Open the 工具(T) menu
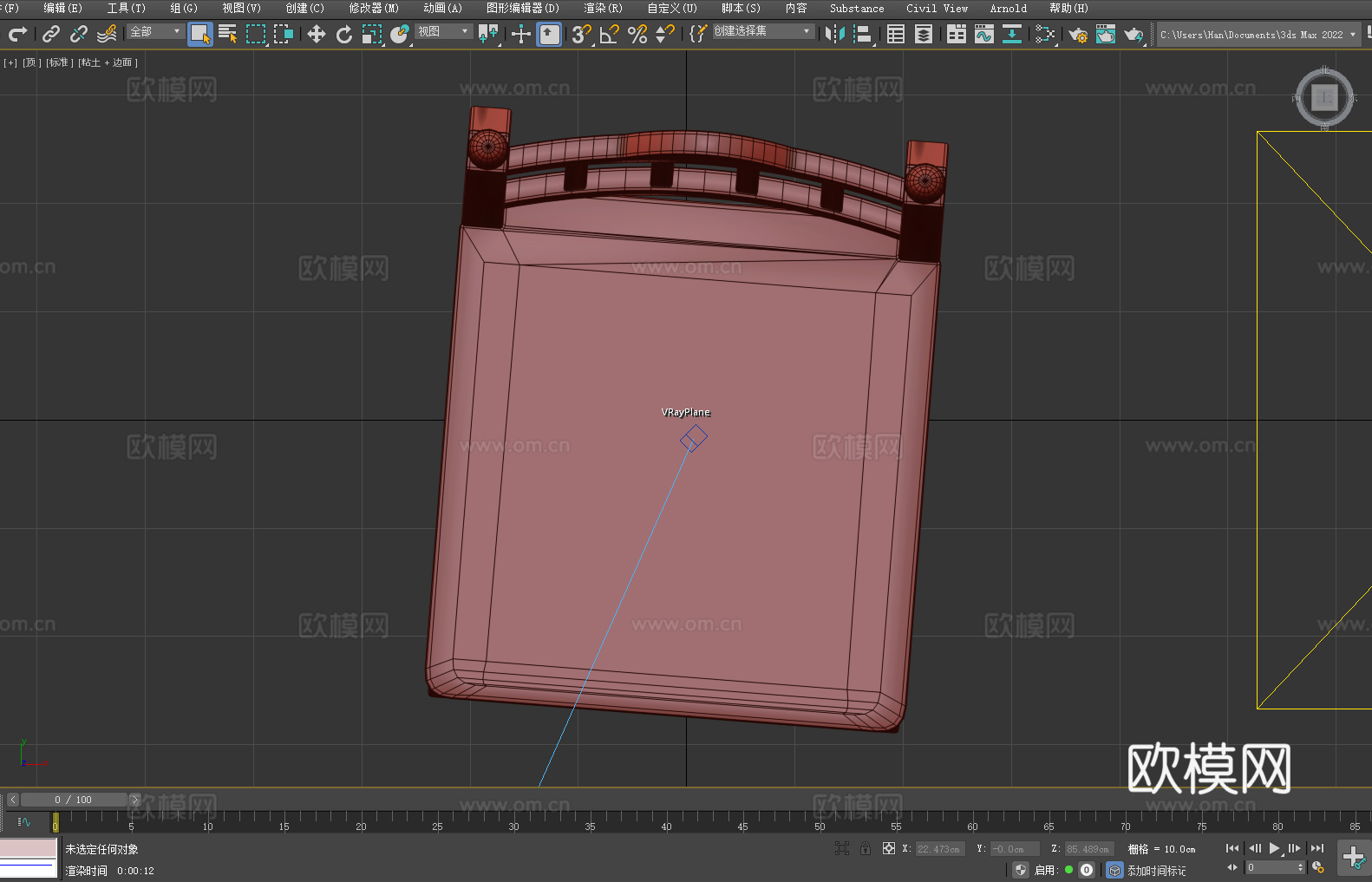Image resolution: width=1372 pixels, height=882 pixels. pyautogui.click(x=126, y=8)
